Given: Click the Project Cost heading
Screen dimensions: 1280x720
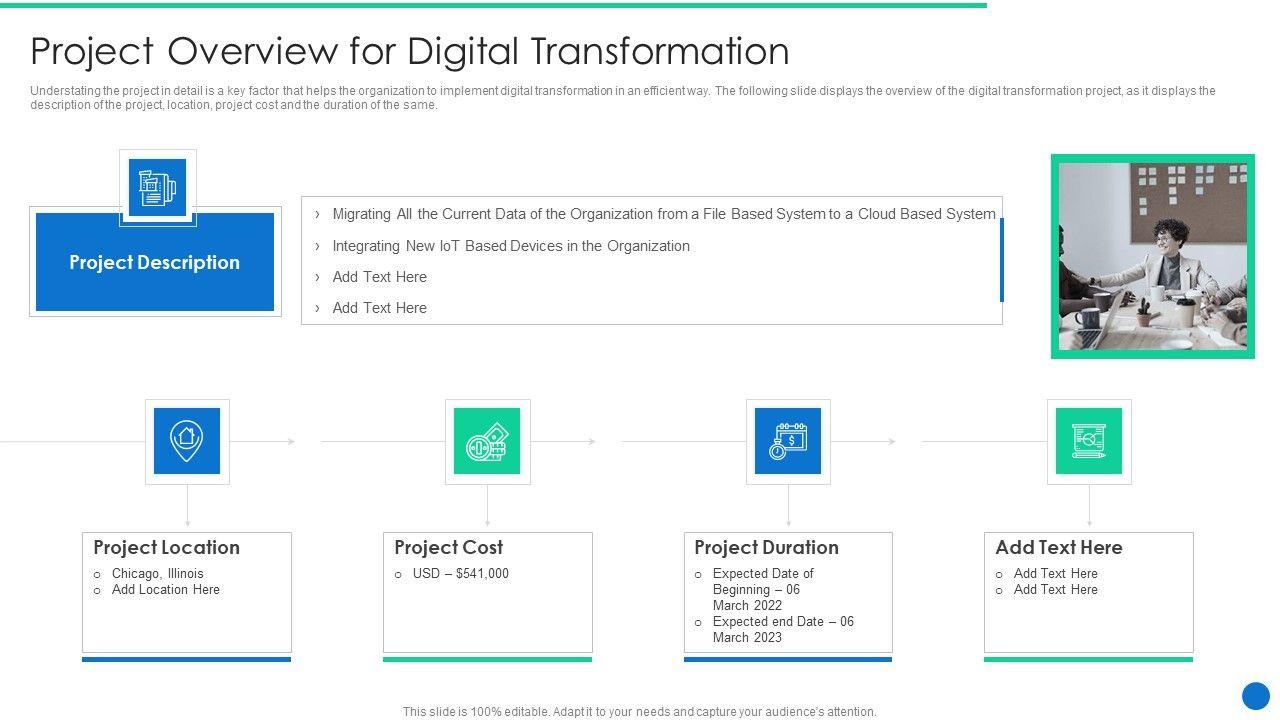Looking at the screenshot, I should 448,547.
